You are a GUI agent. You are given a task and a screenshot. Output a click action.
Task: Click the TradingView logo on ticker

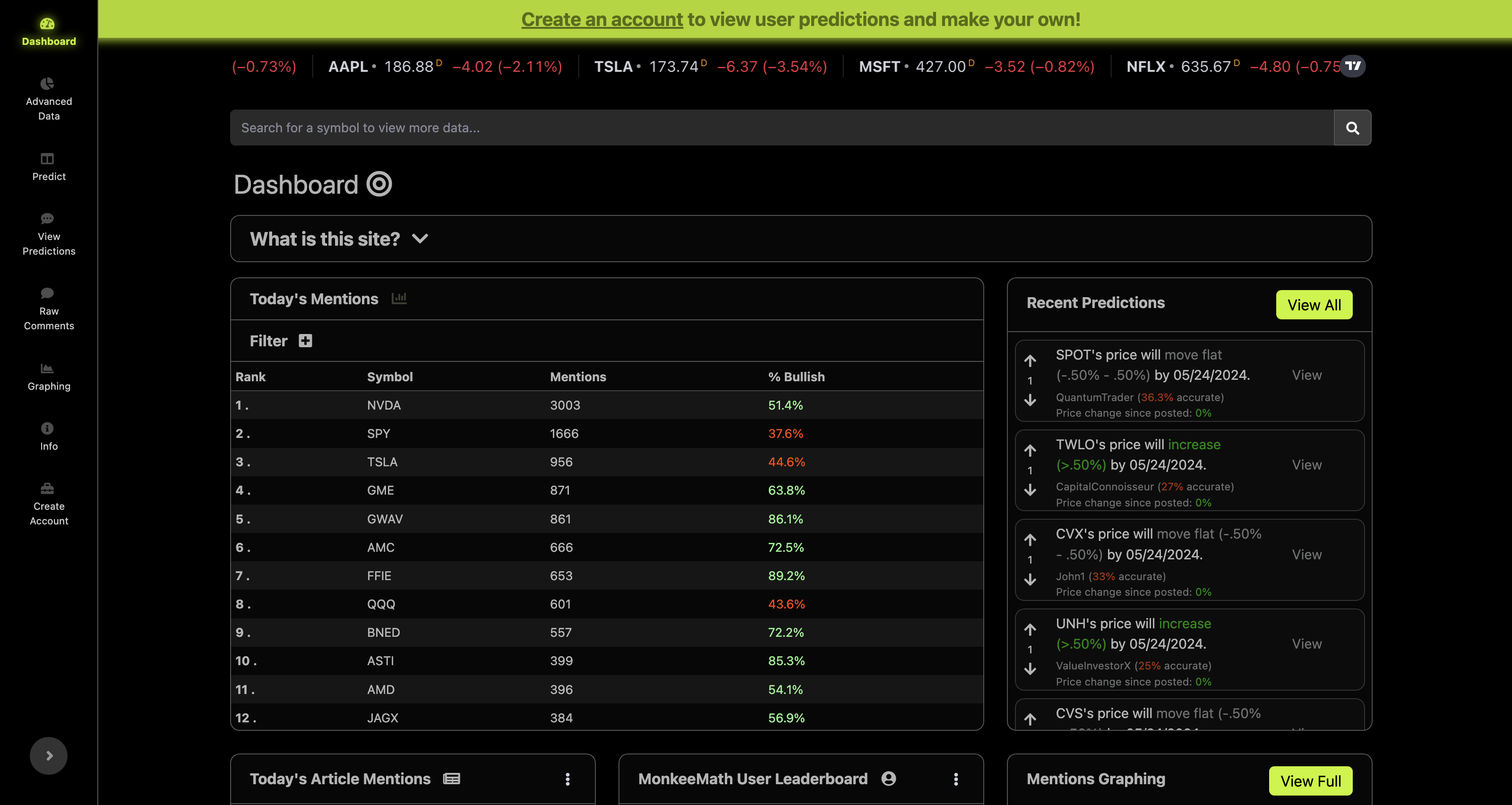point(1353,66)
